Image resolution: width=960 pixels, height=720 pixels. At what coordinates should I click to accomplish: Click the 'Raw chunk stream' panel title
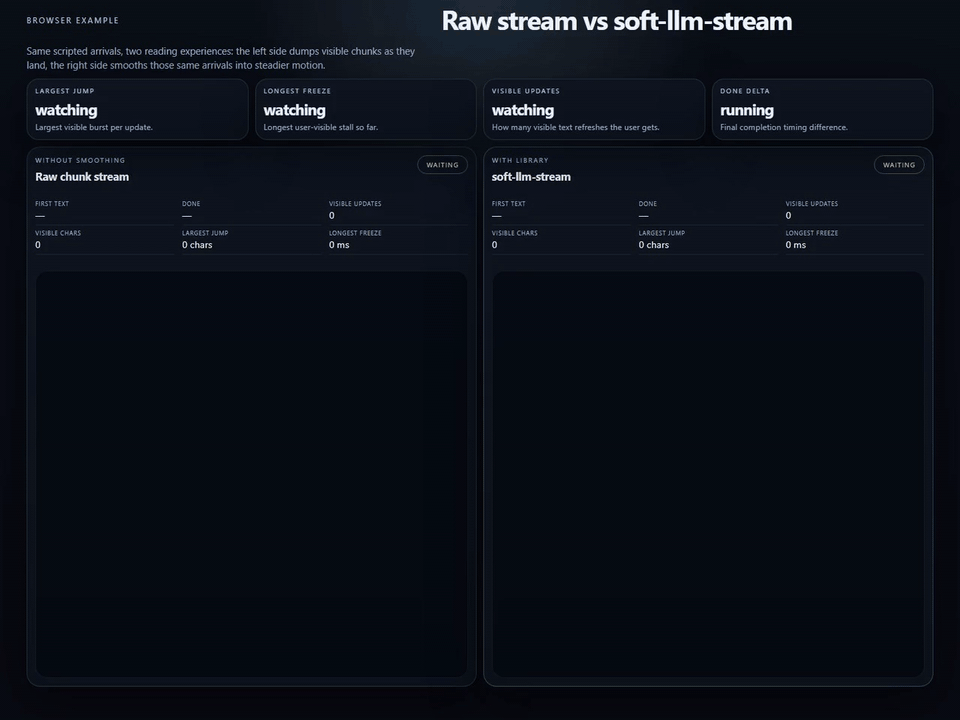click(82, 177)
